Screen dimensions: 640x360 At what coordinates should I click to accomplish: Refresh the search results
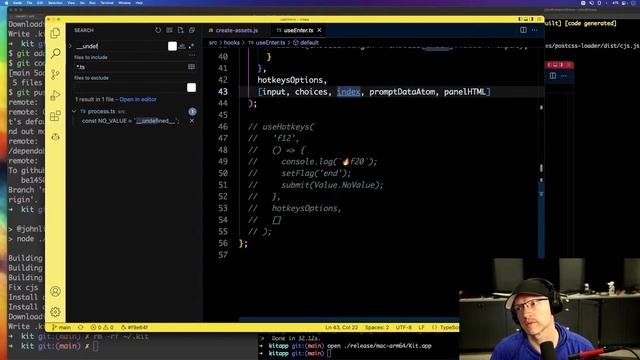tap(158, 30)
